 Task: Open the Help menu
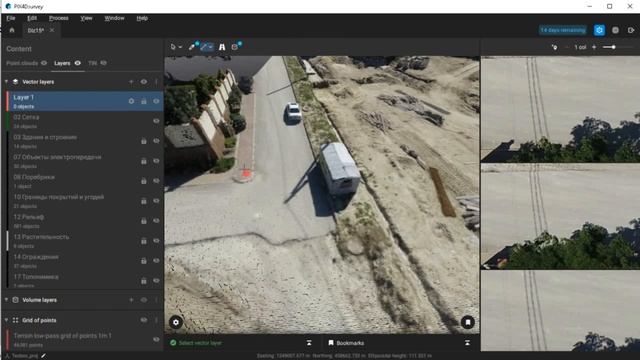142,18
